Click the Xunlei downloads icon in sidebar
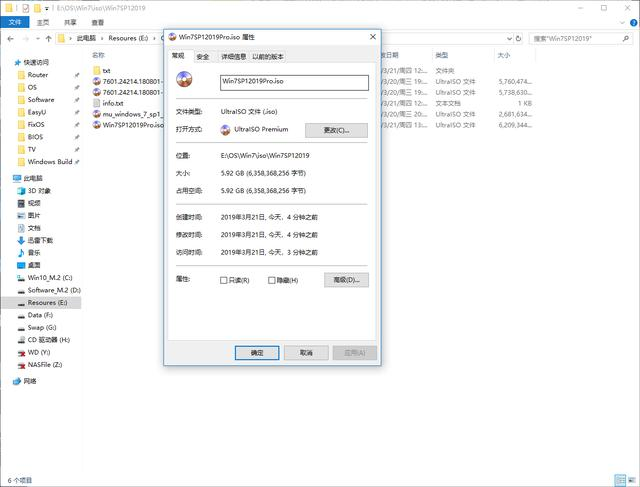The width and height of the screenshot is (640, 487). pyautogui.click(x=21, y=240)
